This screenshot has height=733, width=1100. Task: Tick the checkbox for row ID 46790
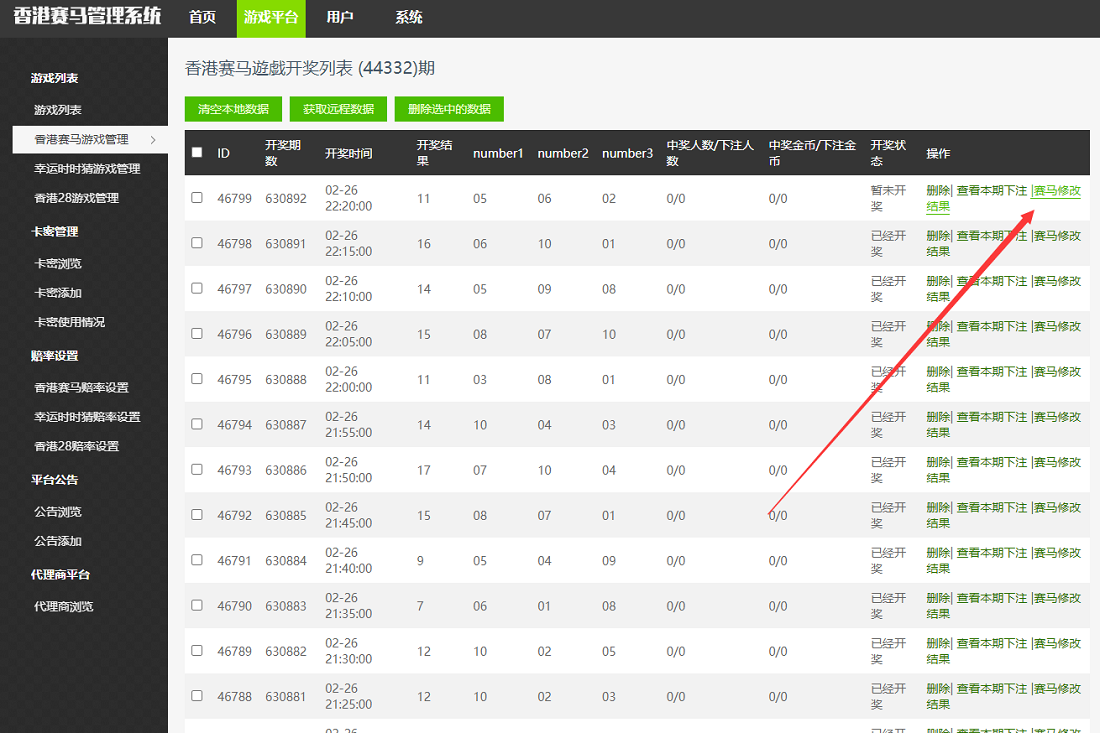pos(197,605)
